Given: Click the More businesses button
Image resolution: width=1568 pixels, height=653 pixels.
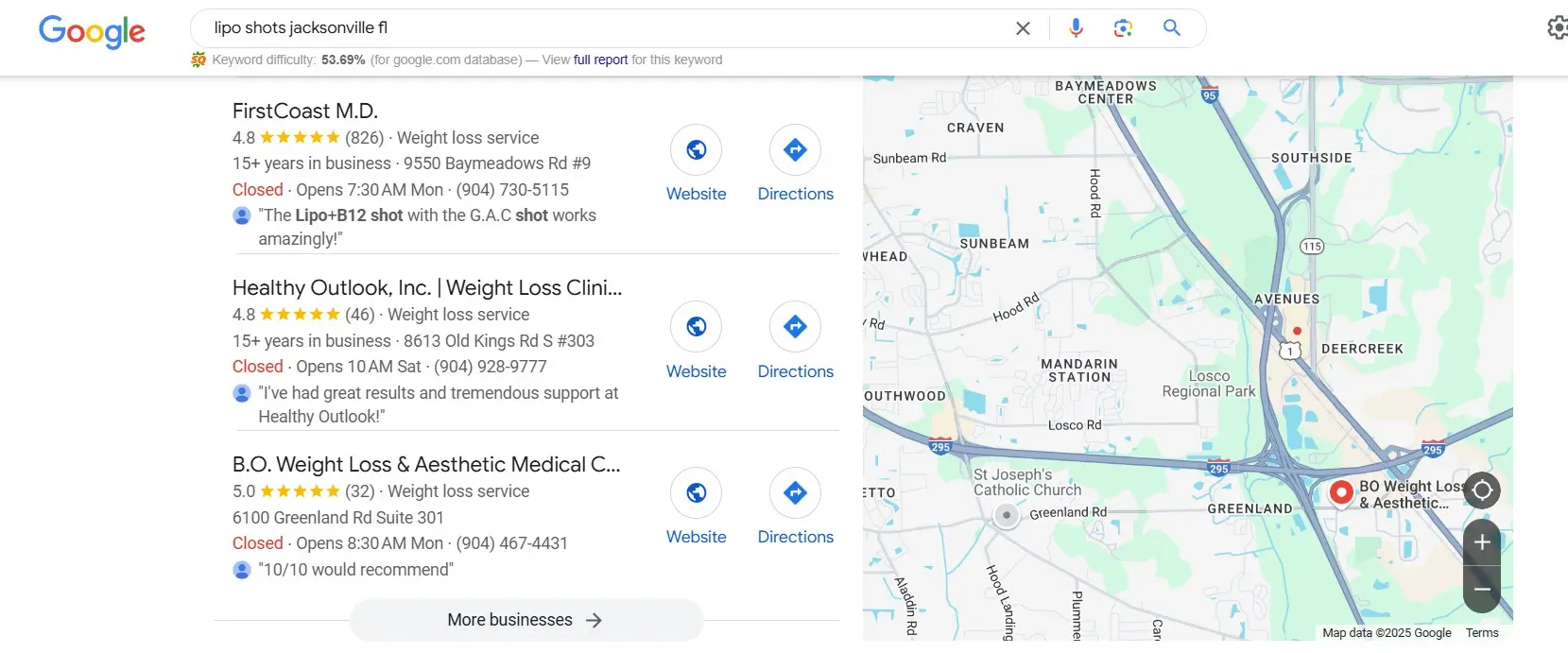Looking at the screenshot, I should click(x=526, y=620).
